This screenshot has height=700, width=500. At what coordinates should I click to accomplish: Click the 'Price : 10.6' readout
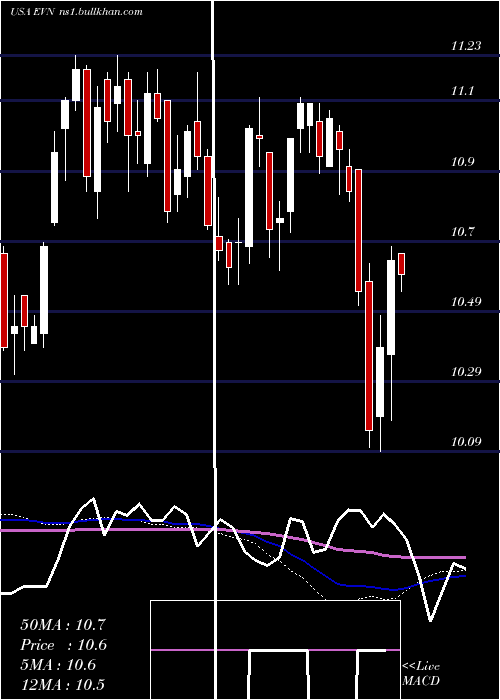point(63,645)
